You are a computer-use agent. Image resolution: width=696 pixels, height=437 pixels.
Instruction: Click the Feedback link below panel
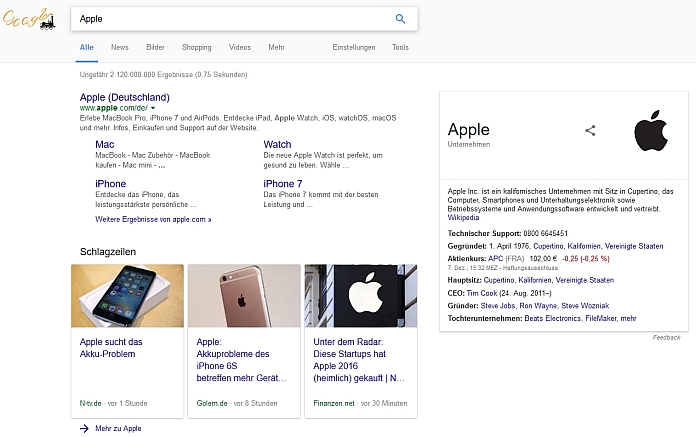[666, 338]
